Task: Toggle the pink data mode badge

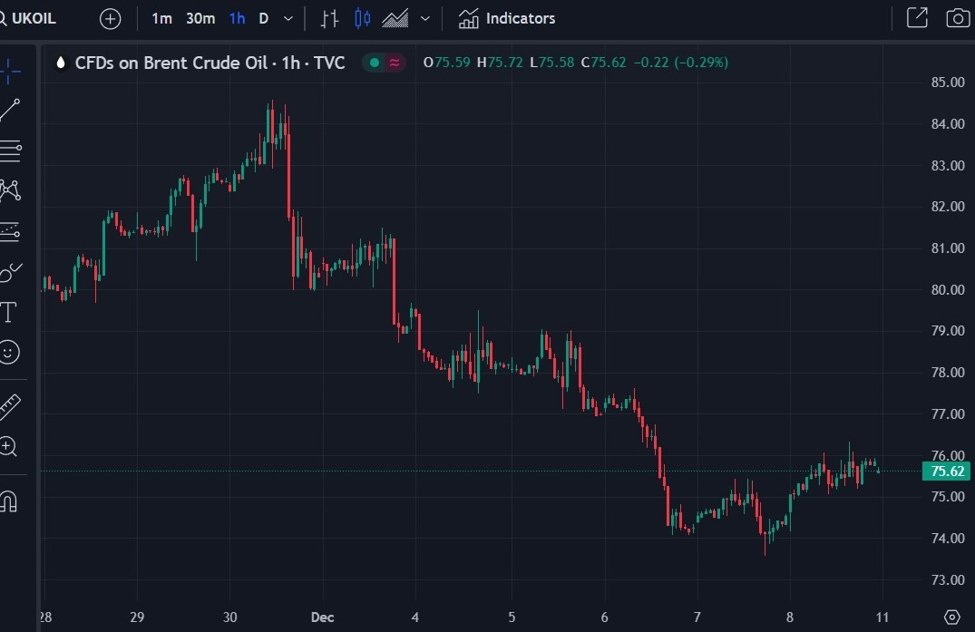Action: 395,63
